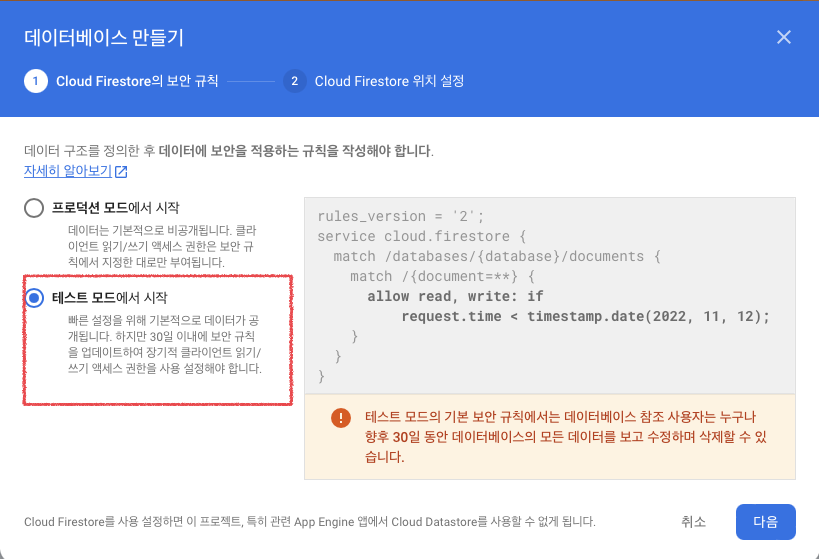This screenshot has width=819, height=559.
Task: Close the 데이터베이스 만들기 dialog with X
Action: click(x=783, y=37)
